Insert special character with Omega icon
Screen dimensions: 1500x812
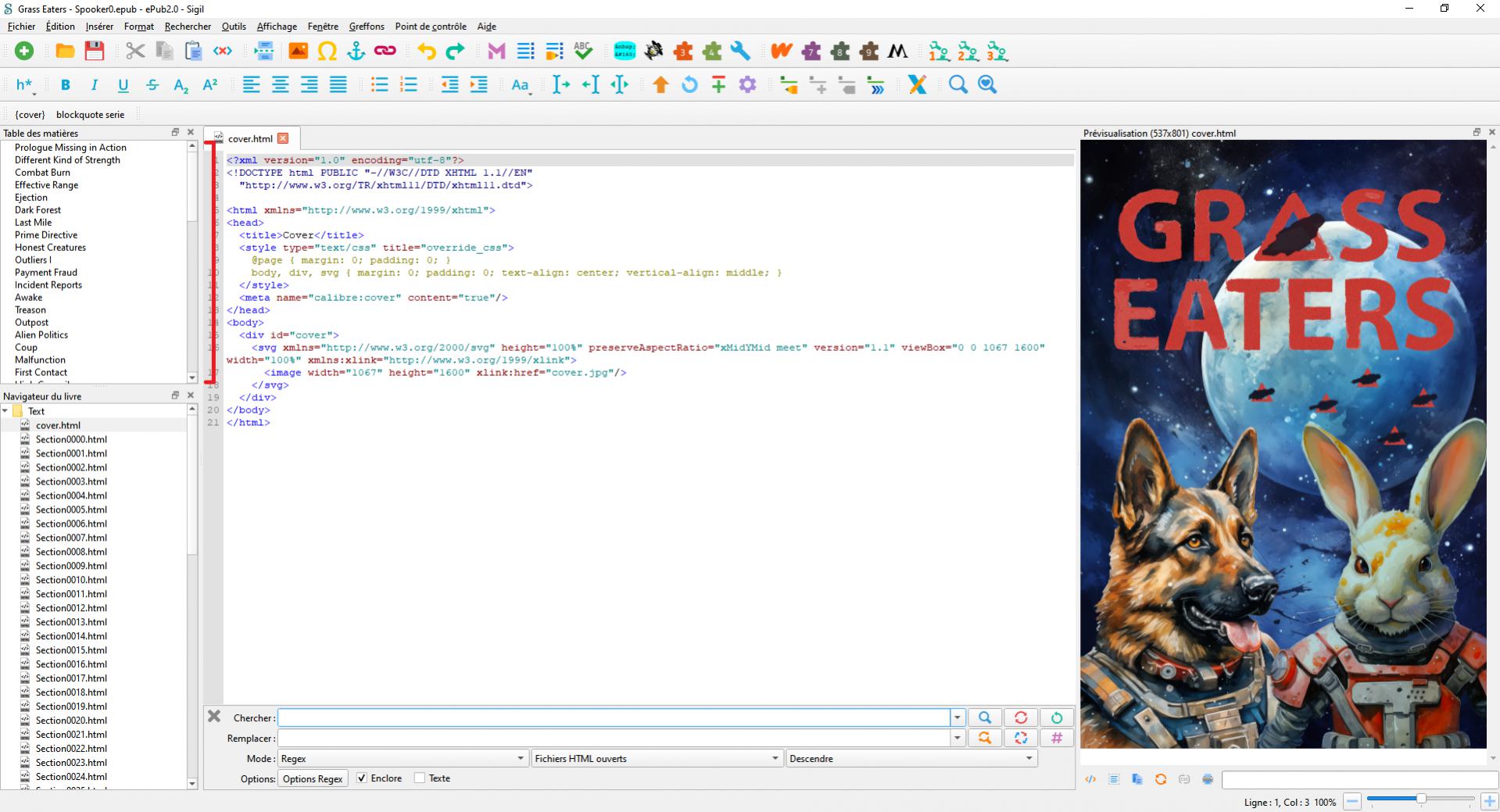coord(328,52)
